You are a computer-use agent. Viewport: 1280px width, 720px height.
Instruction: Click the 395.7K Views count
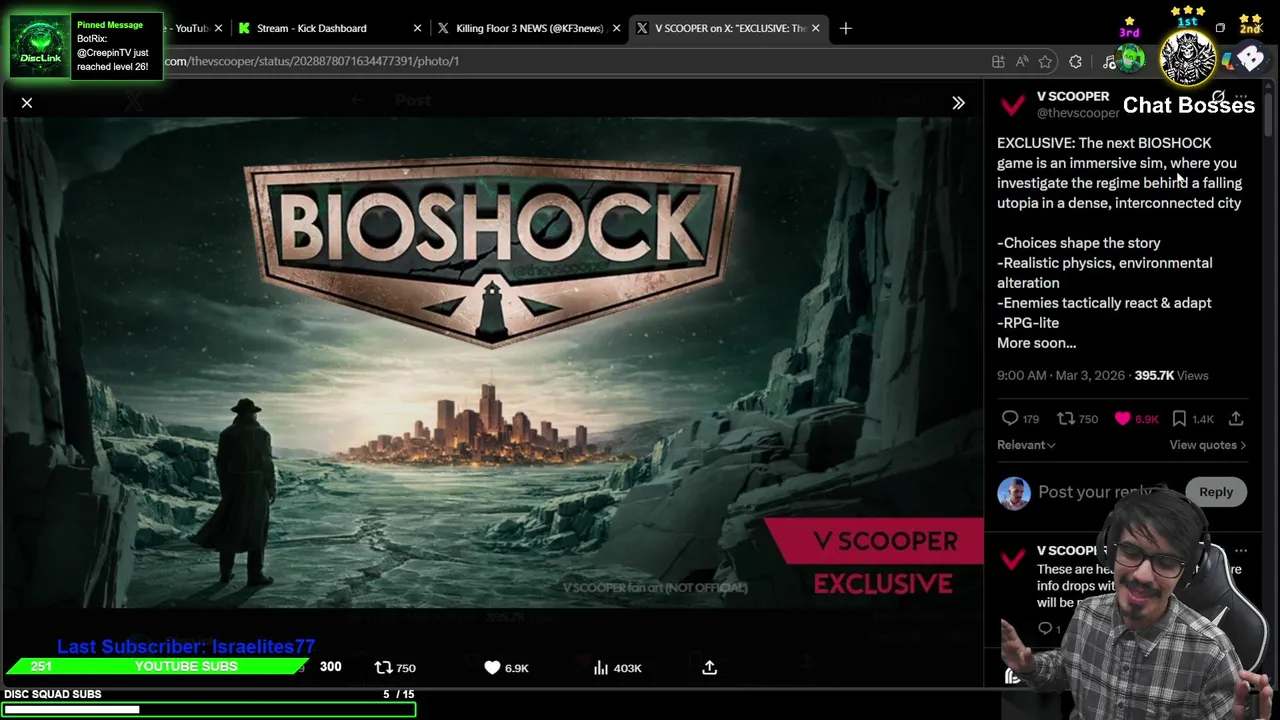click(x=1171, y=376)
